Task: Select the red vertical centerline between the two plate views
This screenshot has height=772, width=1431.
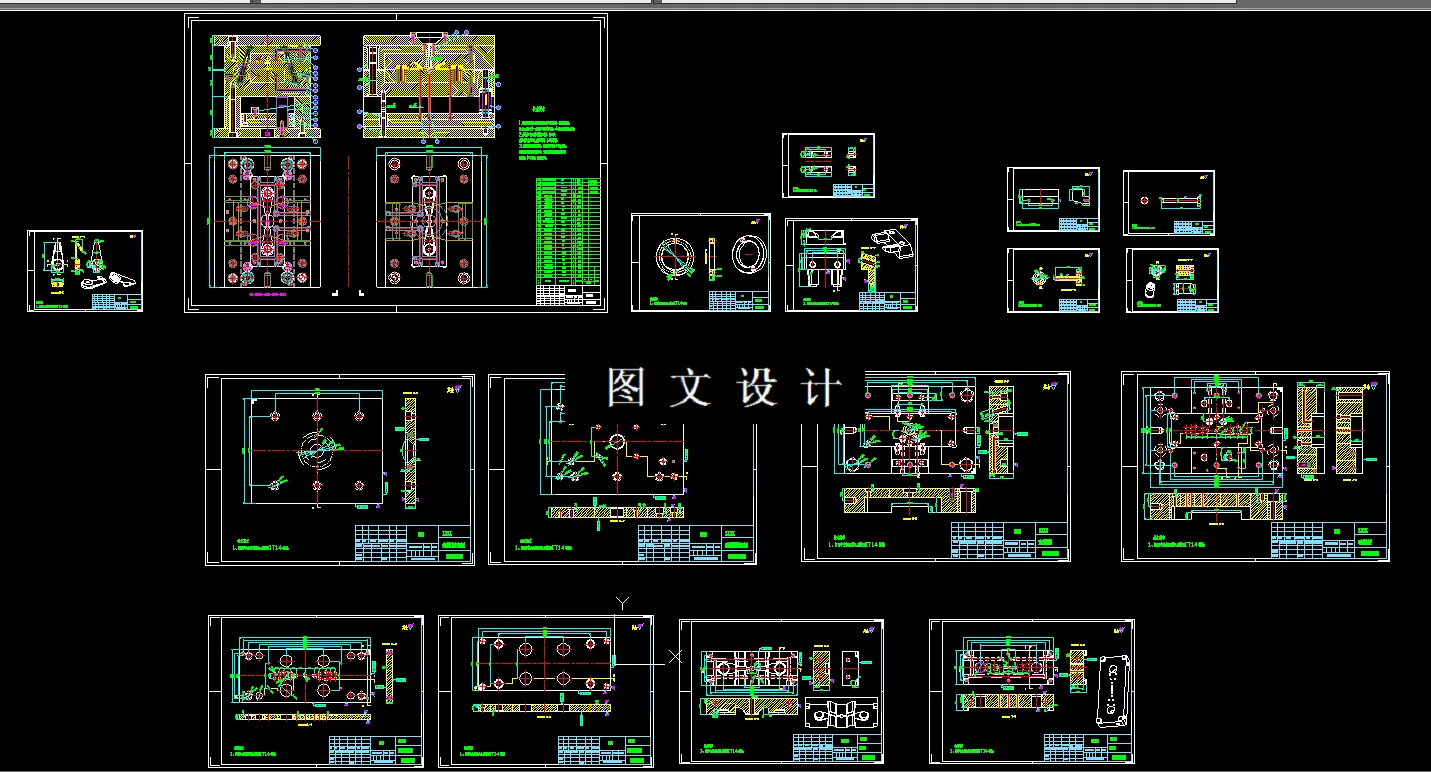Action: [347, 220]
